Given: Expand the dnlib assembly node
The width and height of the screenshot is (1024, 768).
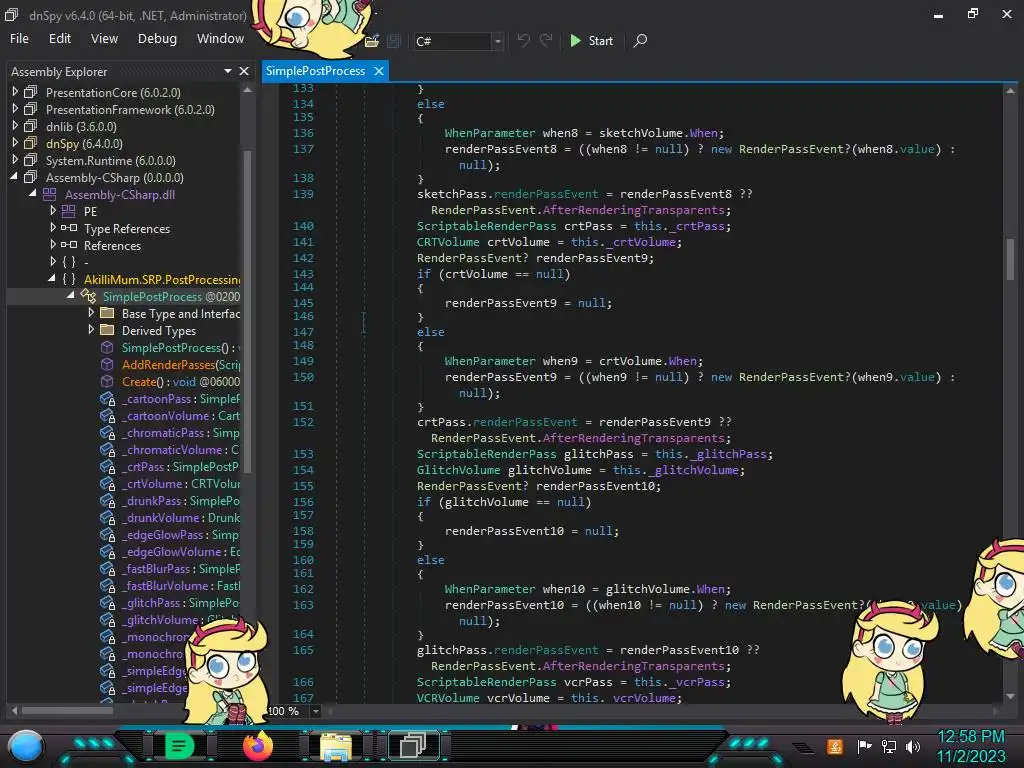Looking at the screenshot, I should coord(15,126).
